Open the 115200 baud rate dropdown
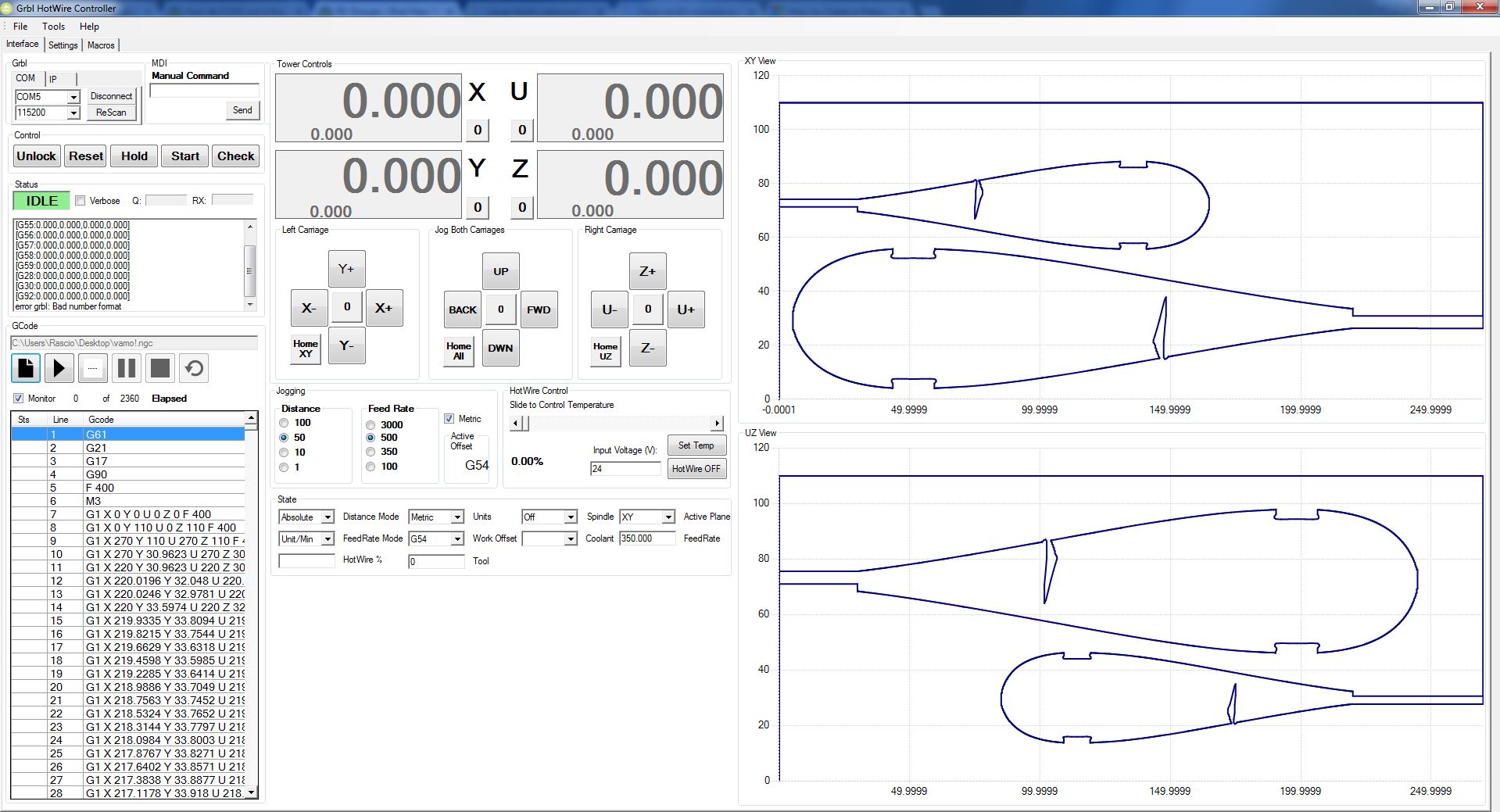This screenshot has height=812, width=1500. click(73, 113)
